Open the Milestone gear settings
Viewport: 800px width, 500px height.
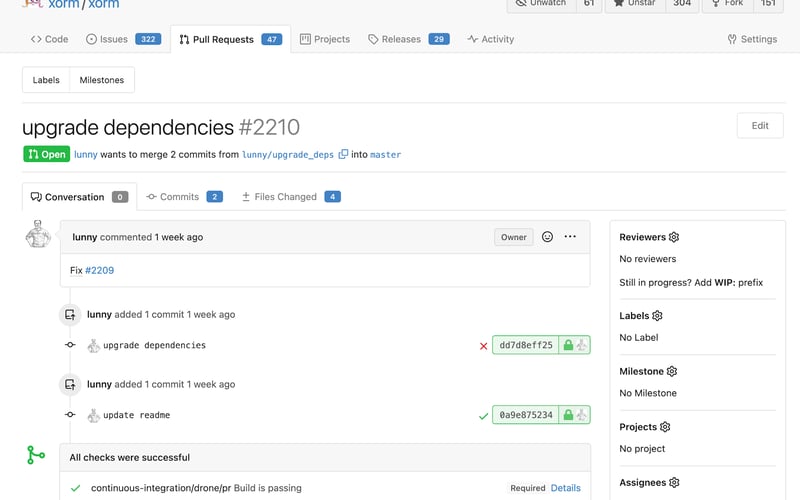[672, 371]
